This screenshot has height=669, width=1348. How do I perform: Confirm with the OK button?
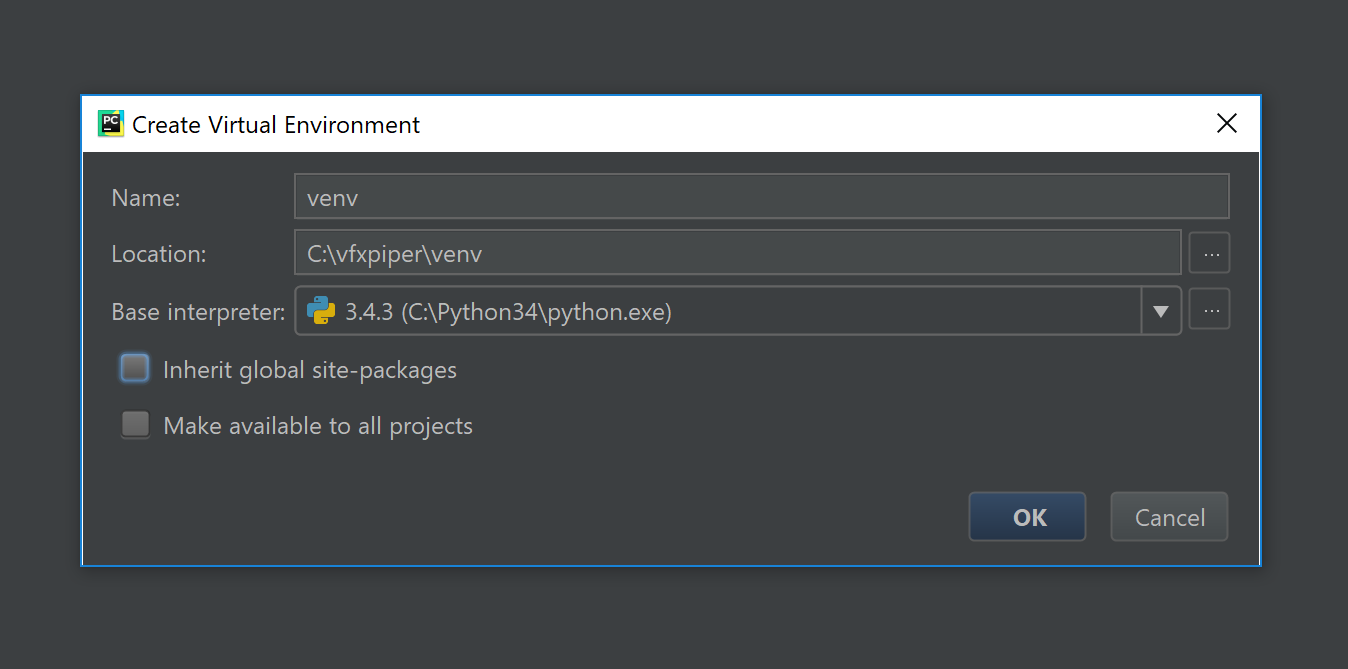(x=1027, y=517)
